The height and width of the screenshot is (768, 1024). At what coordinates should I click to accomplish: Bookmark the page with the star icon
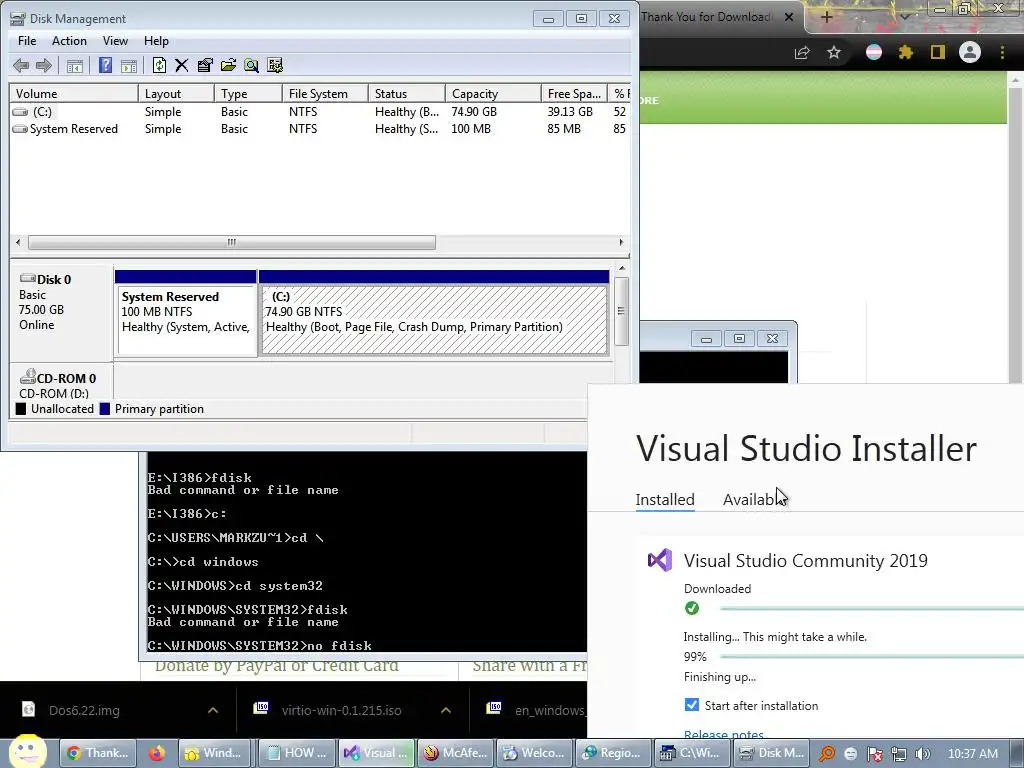834,52
